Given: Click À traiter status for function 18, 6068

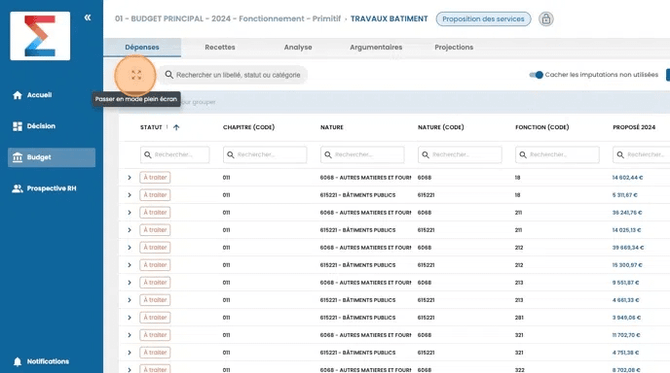Looking at the screenshot, I should point(155,177).
